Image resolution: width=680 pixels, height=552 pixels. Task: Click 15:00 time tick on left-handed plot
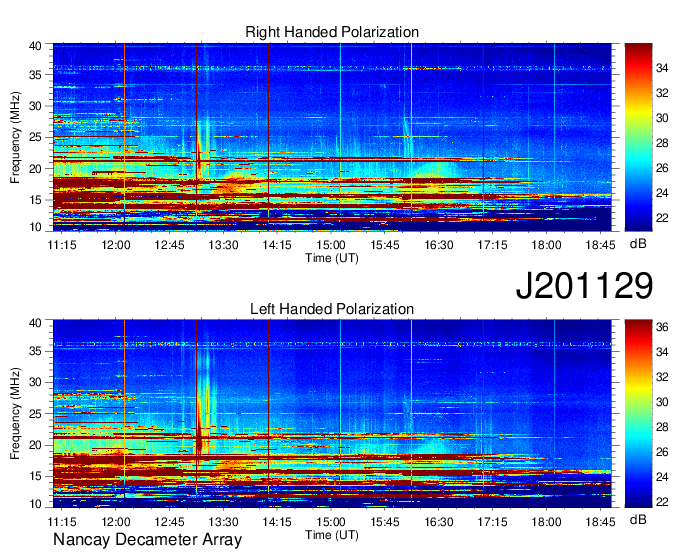[331, 522]
